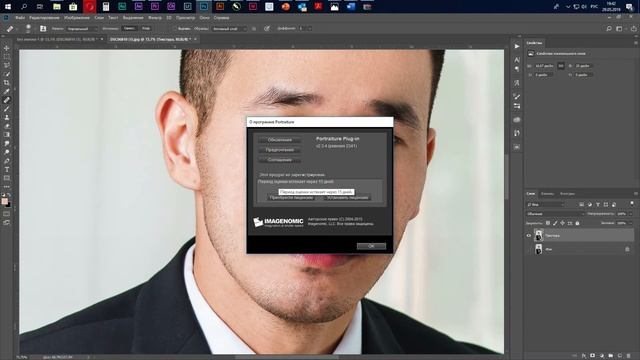Open the Справка menu
The image size is (640, 360).
(221, 18)
